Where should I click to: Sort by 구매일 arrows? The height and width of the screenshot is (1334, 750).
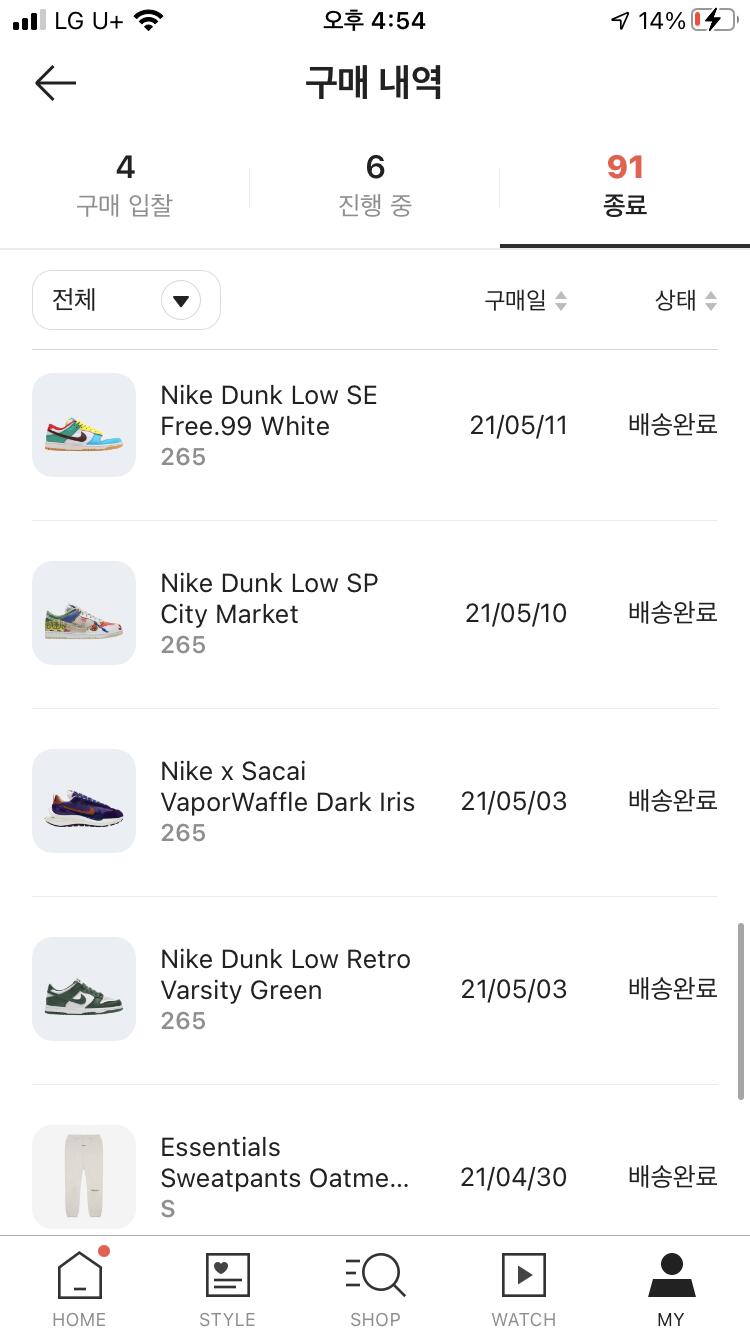tap(561, 301)
